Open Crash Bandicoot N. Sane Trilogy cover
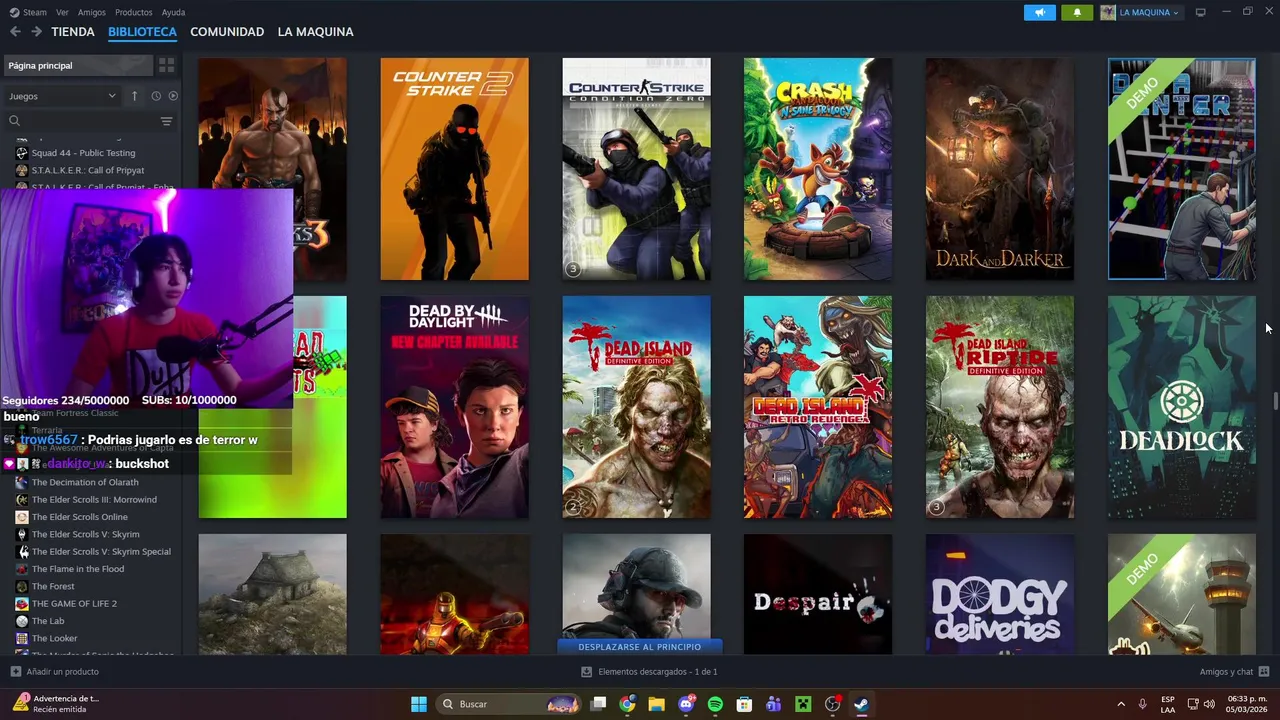 [x=818, y=169]
